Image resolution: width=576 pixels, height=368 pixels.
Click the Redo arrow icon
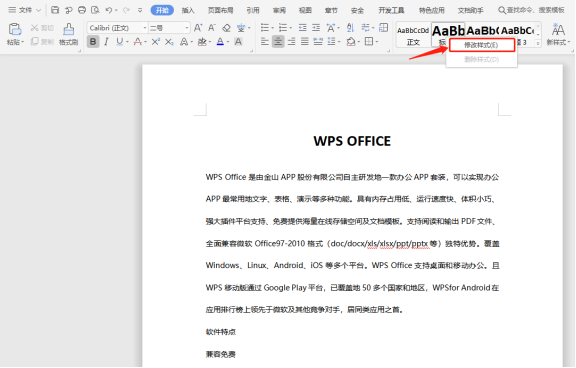pos(126,10)
